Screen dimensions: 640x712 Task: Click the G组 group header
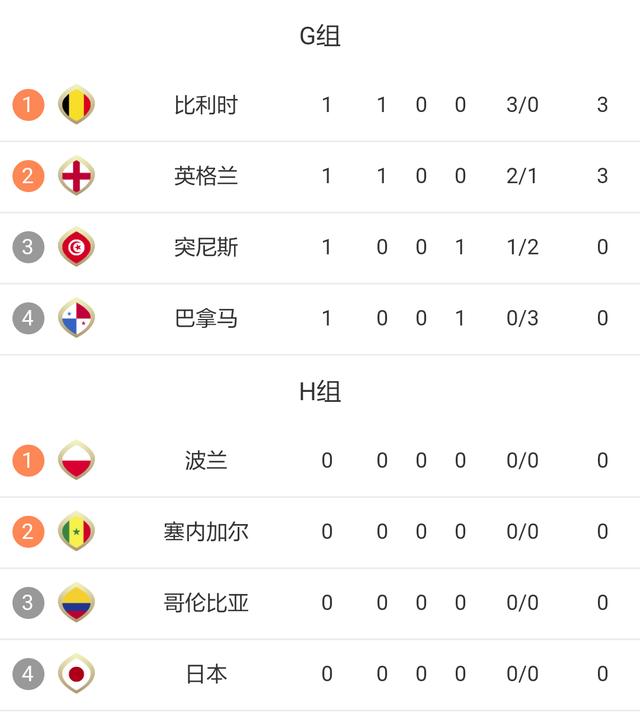pyautogui.click(x=320, y=36)
